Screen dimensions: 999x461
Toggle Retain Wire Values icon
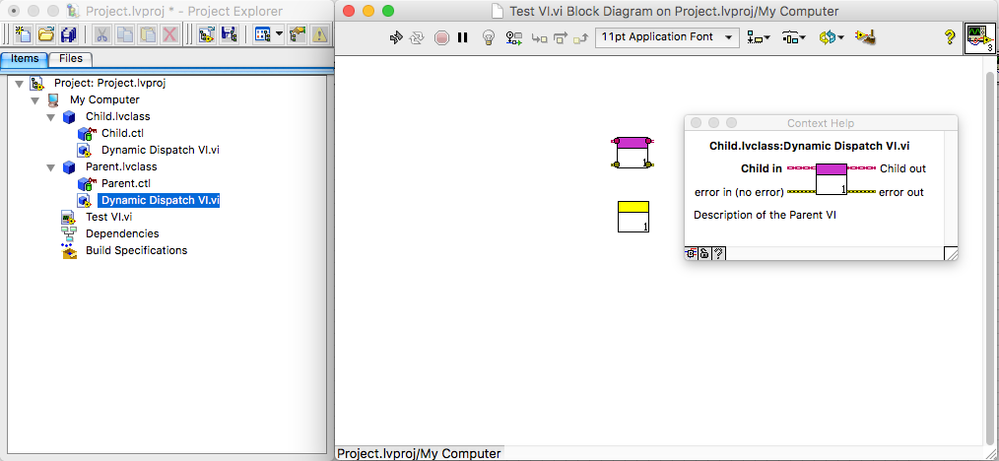[514, 38]
